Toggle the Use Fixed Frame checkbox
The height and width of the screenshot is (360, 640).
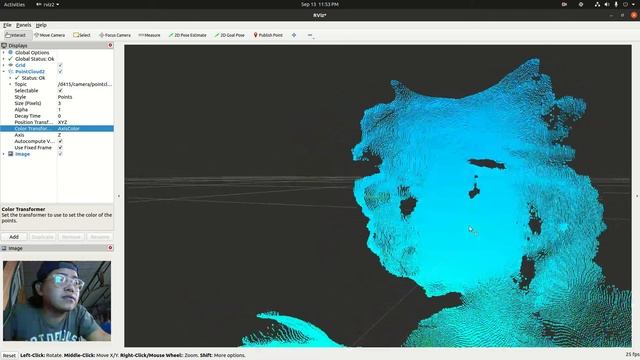[60, 147]
